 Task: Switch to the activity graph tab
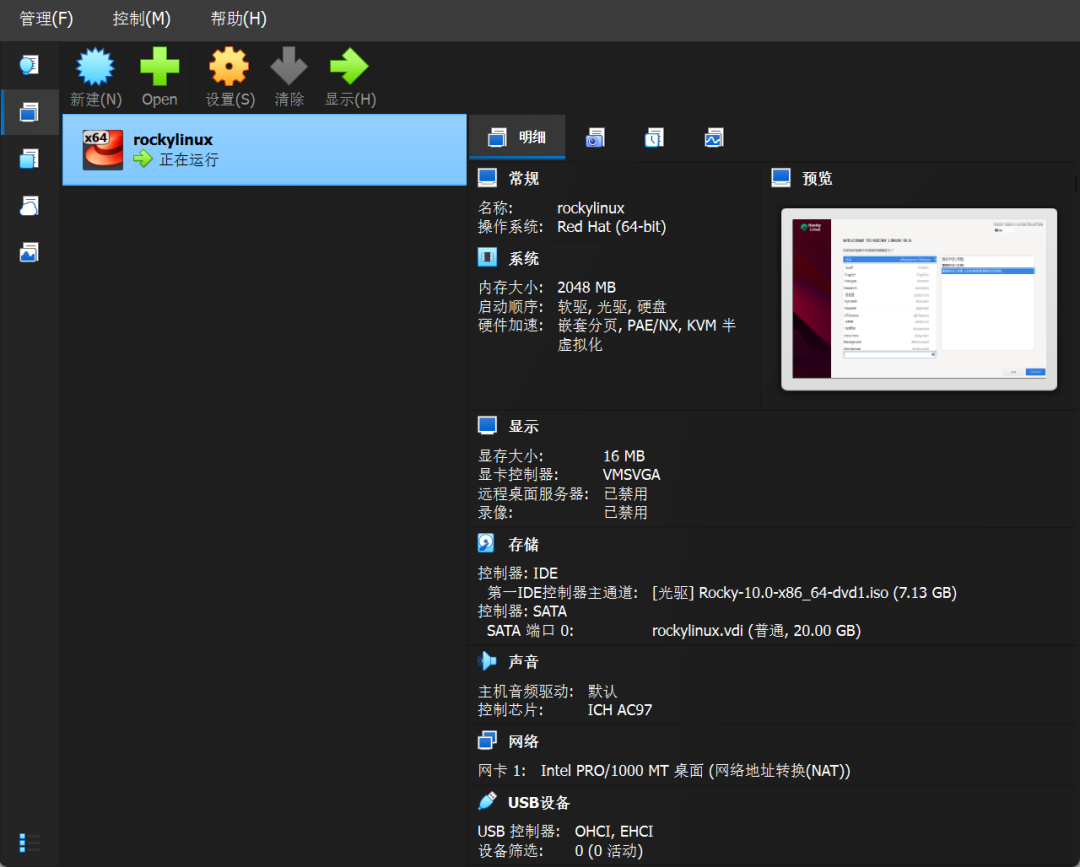714,138
